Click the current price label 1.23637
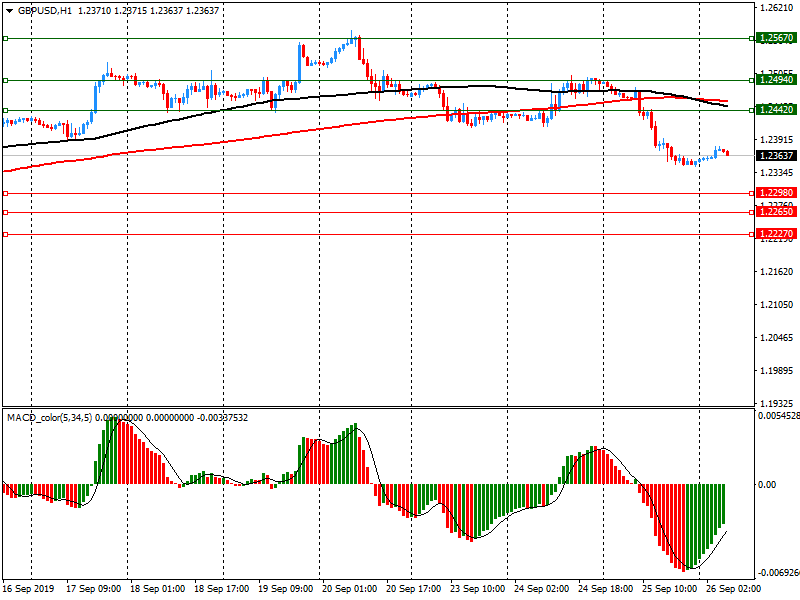Screen dimensions: 800x600 pos(777,156)
